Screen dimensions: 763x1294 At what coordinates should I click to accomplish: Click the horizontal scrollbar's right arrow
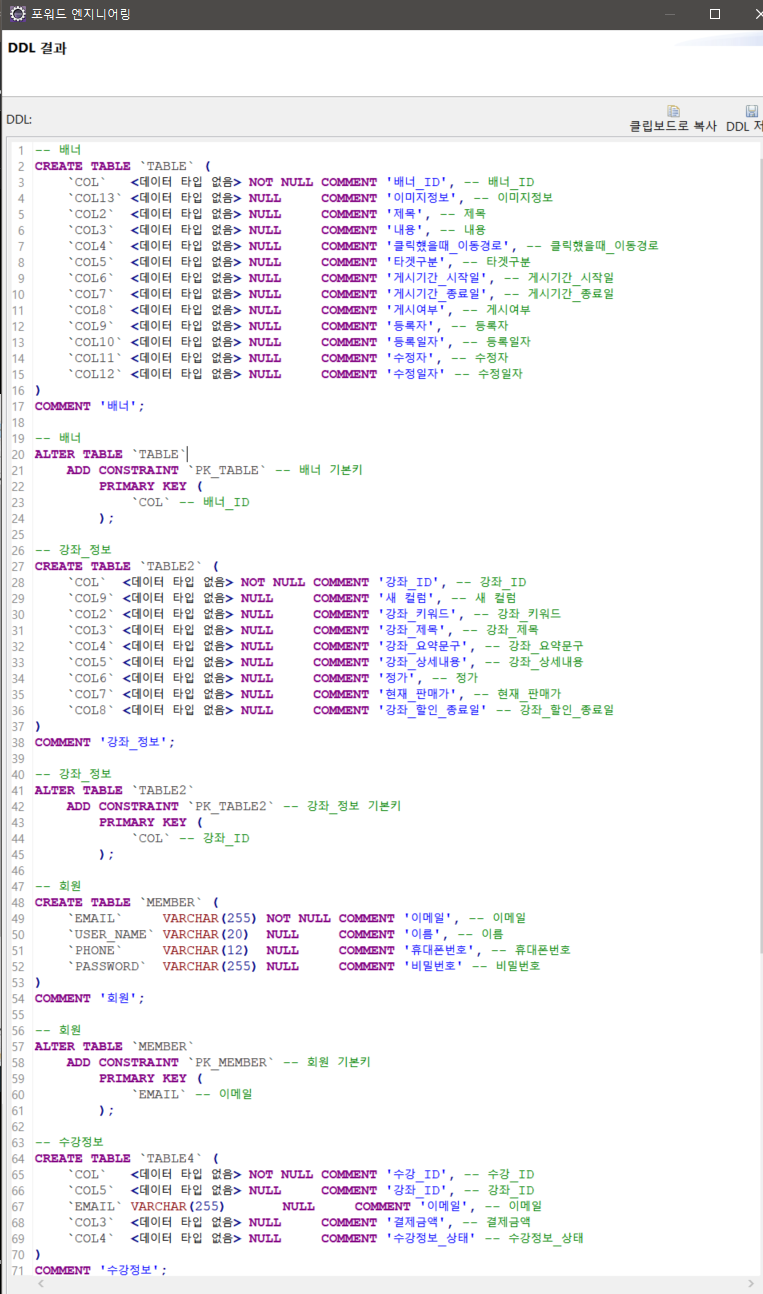750,1283
